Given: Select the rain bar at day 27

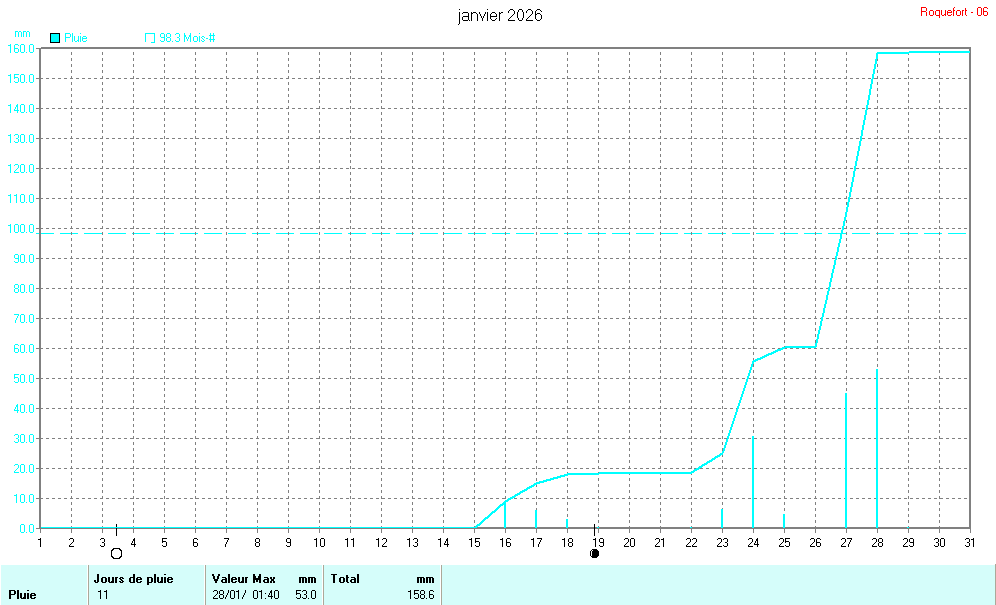Looking at the screenshot, I should tap(846, 460).
